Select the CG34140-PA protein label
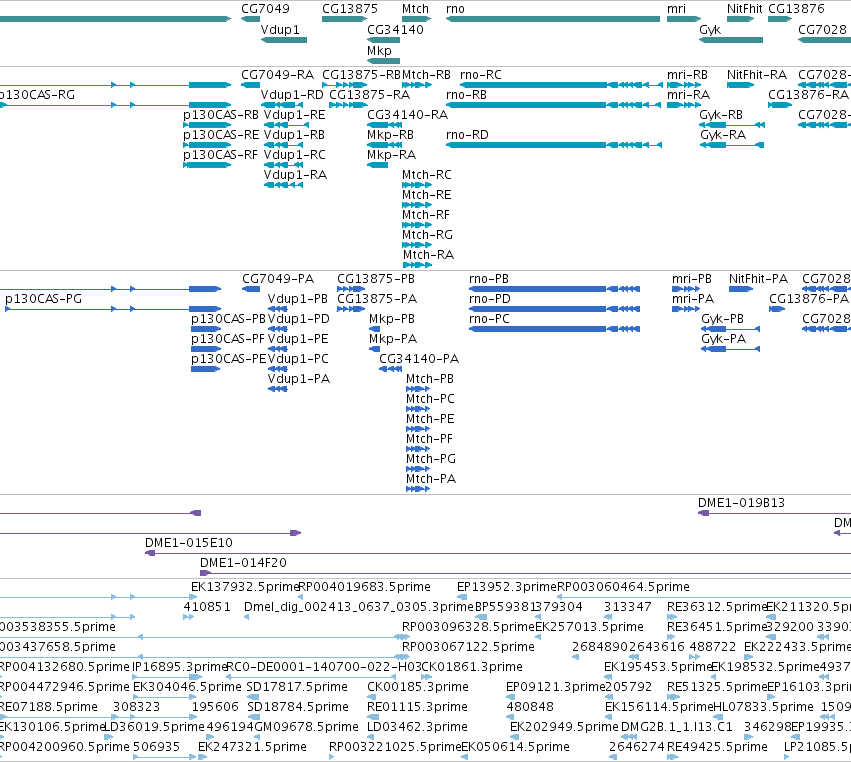851x762 pixels. [x=419, y=359]
